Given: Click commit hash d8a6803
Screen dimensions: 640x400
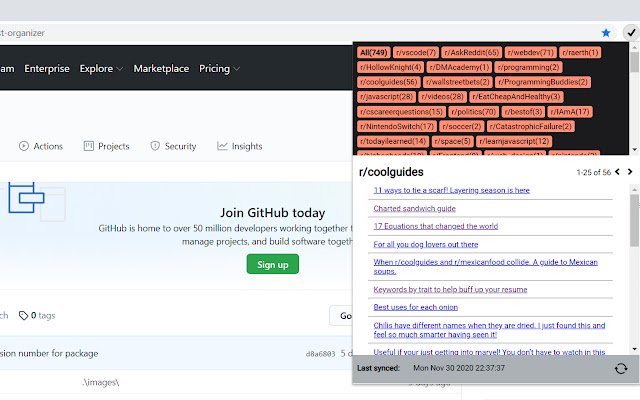Looking at the screenshot, I should (320, 353).
